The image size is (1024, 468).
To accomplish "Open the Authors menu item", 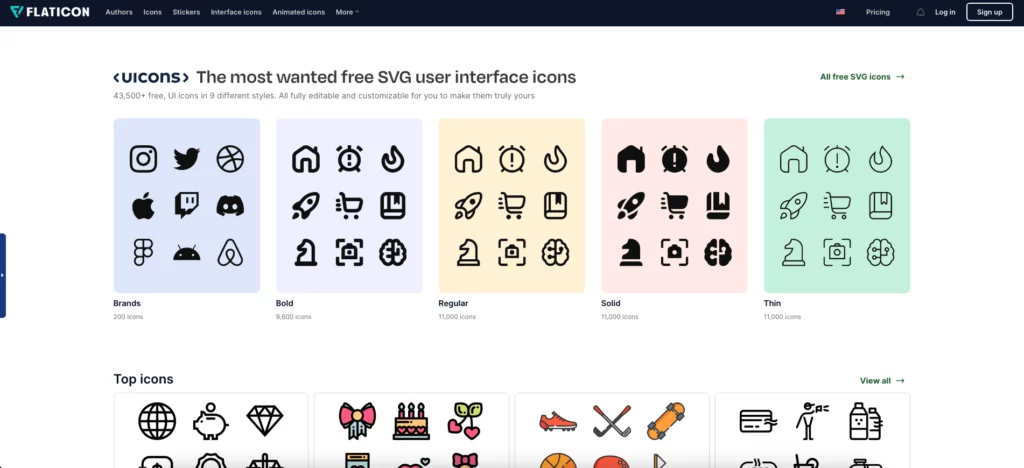I will click(x=119, y=12).
